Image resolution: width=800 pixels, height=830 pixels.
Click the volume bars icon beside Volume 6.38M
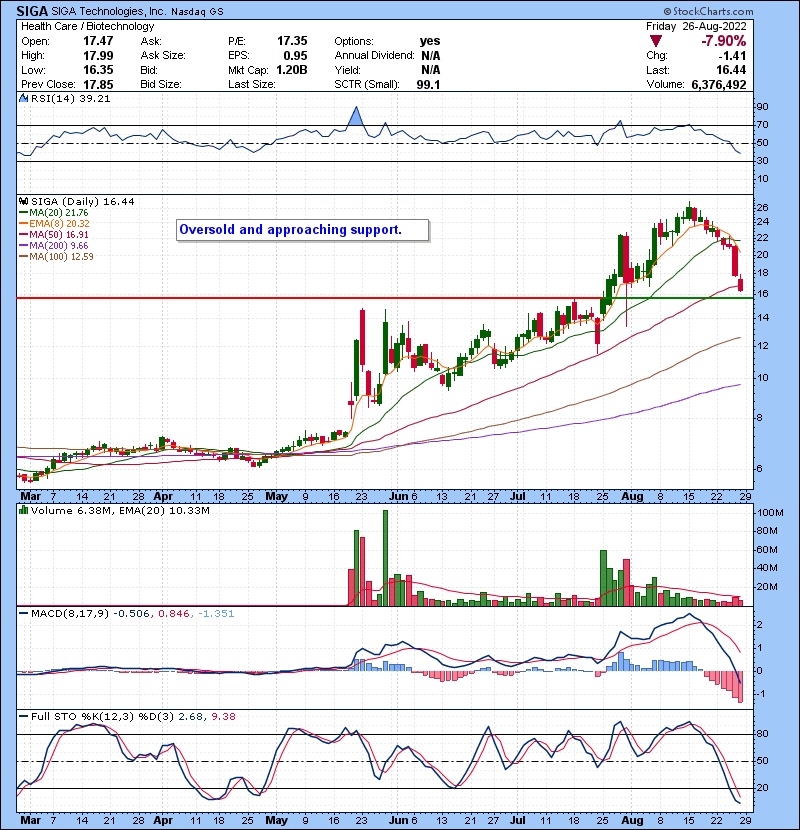(x=23, y=510)
